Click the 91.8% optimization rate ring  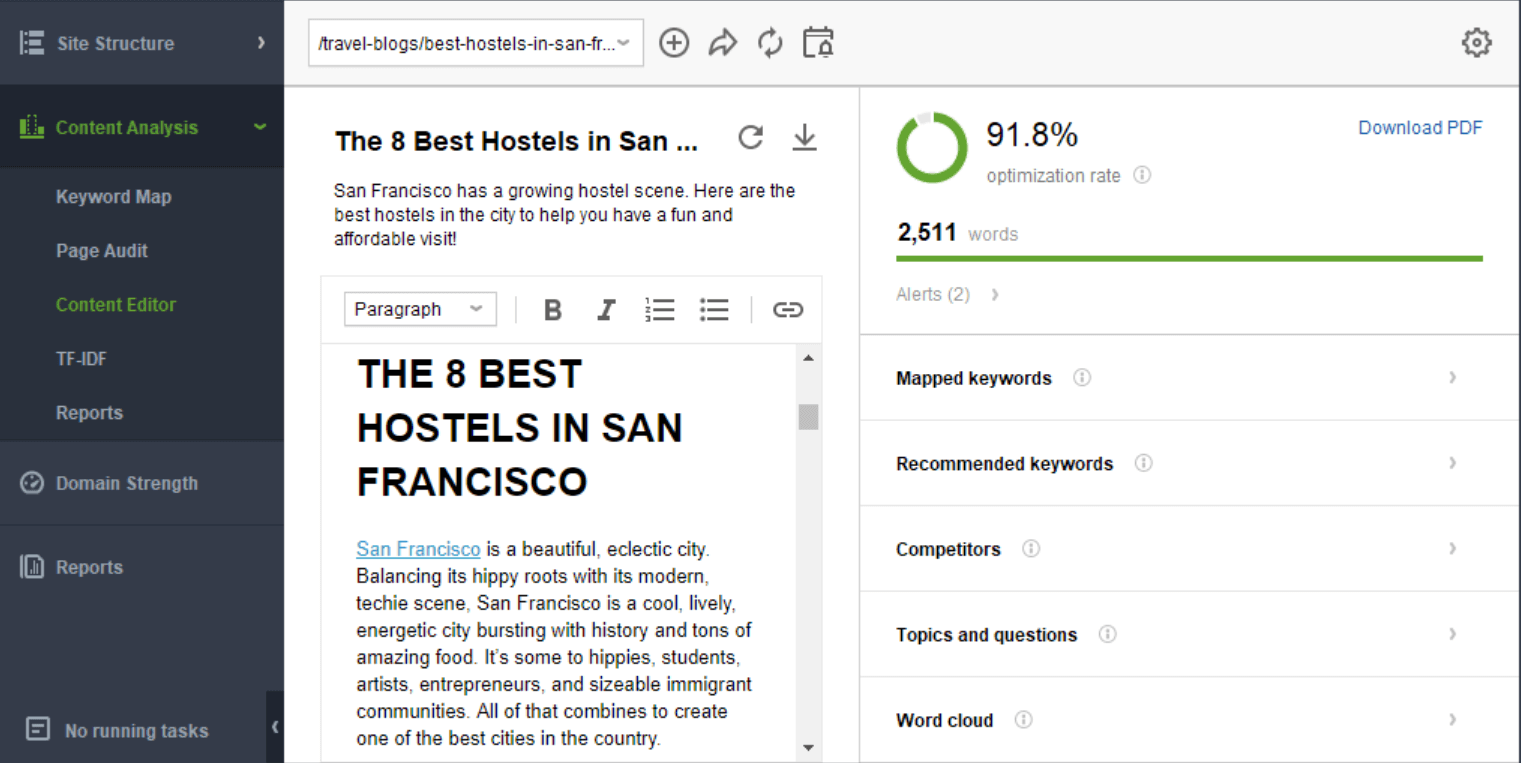click(932, 148)
